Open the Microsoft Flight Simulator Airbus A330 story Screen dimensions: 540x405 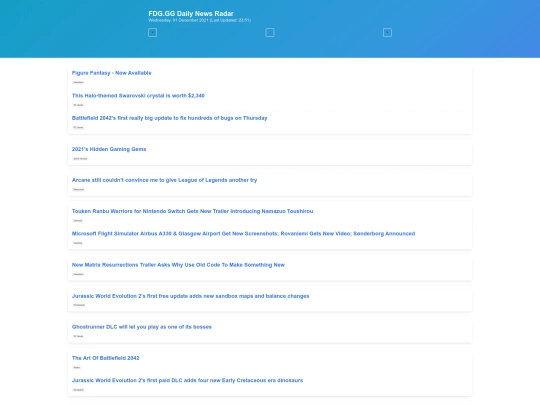coord(243,233)
